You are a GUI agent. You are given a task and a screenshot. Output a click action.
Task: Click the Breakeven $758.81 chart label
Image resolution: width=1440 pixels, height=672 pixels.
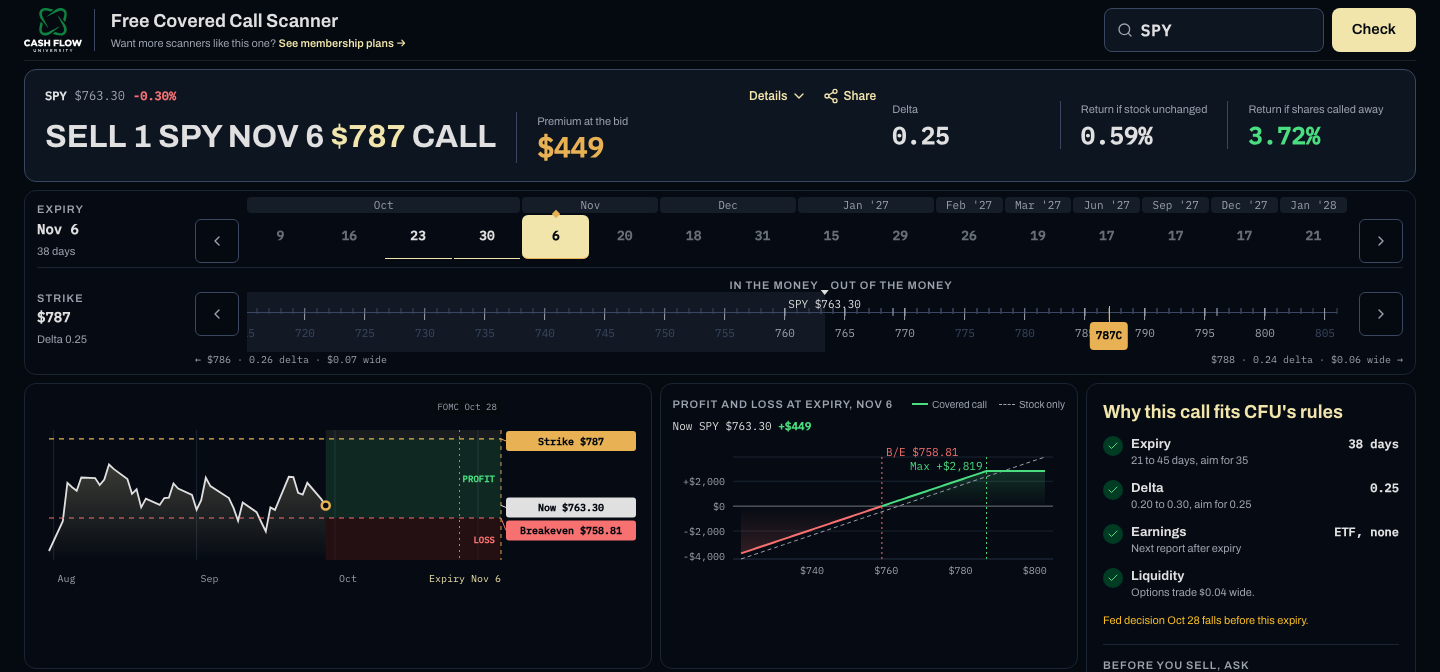pyautogui.click(x=571, y=531)
